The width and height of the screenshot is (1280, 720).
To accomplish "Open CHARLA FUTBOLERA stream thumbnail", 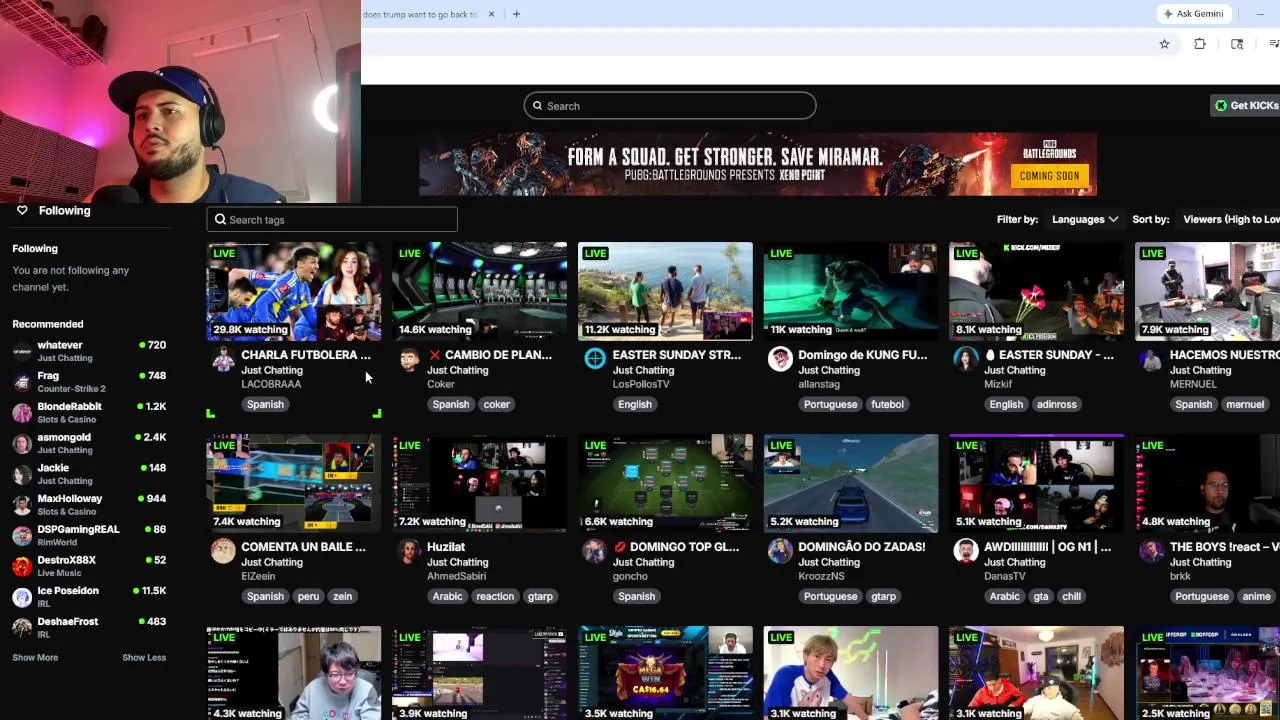I will click(x=294, y=291).
